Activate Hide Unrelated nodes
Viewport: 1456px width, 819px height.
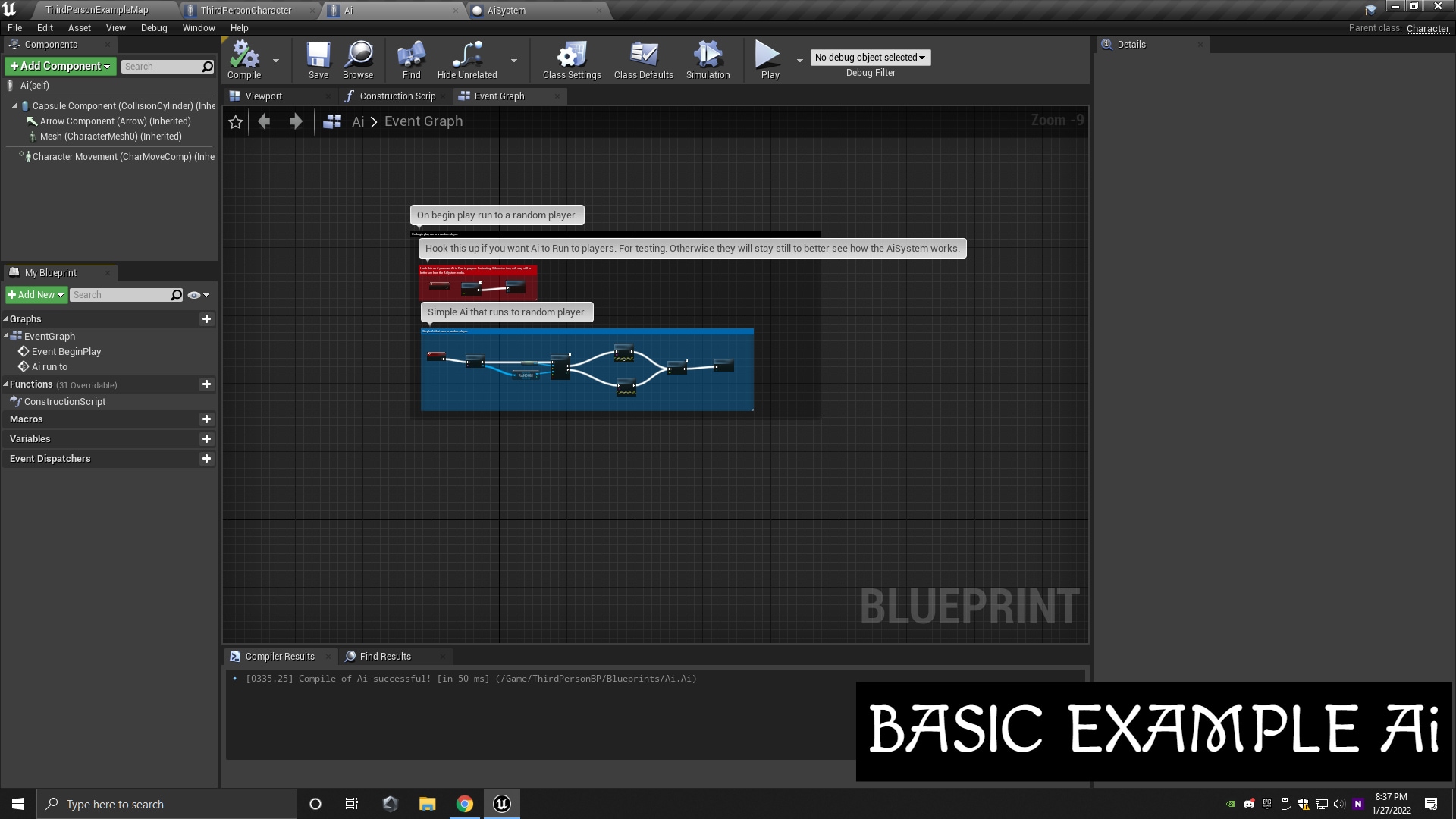466,60
